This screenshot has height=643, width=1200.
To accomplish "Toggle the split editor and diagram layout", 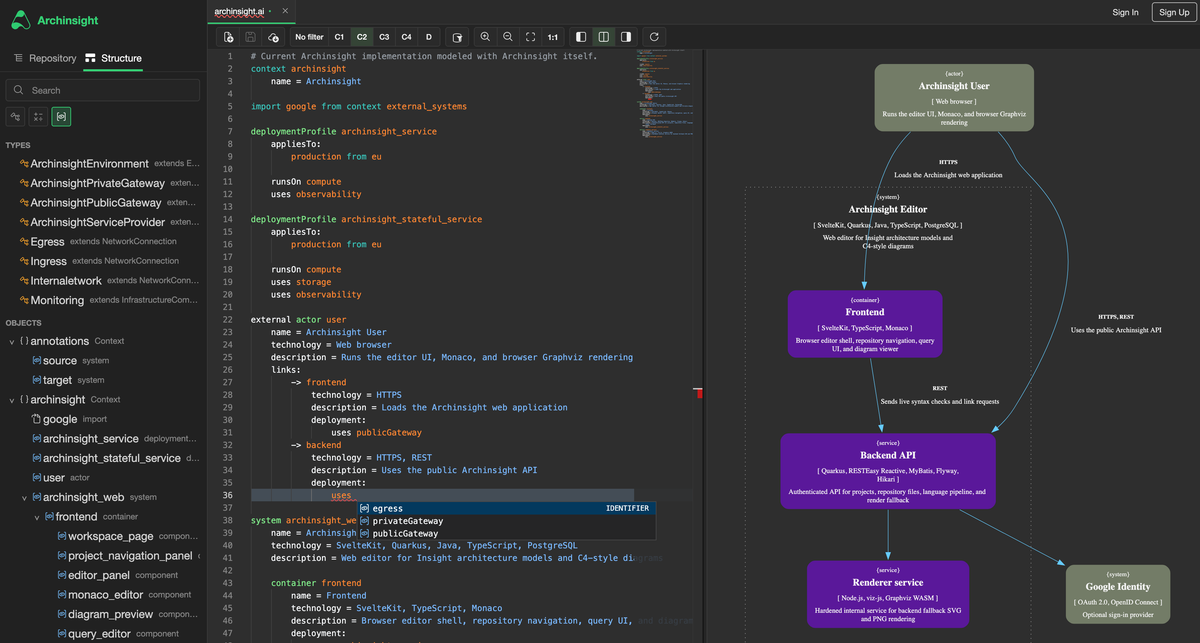I will (x=603, y=37).
